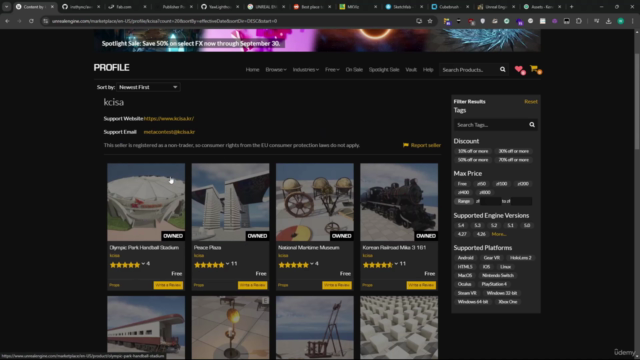Open a new browser tab with plus icon
640x360 pixels.
click(x=571, y=7)
